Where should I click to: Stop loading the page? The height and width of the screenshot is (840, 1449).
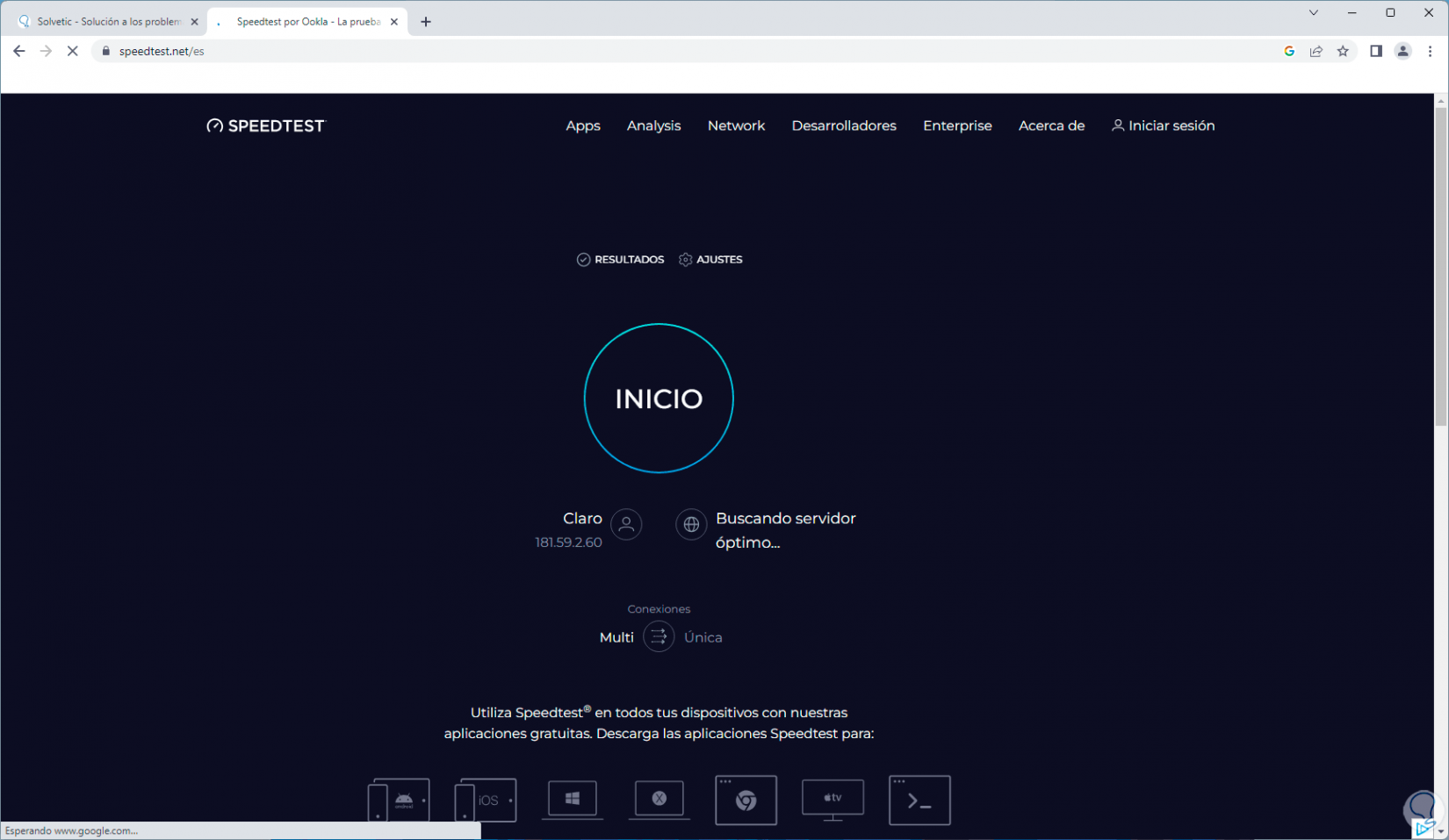coord(73,51)
